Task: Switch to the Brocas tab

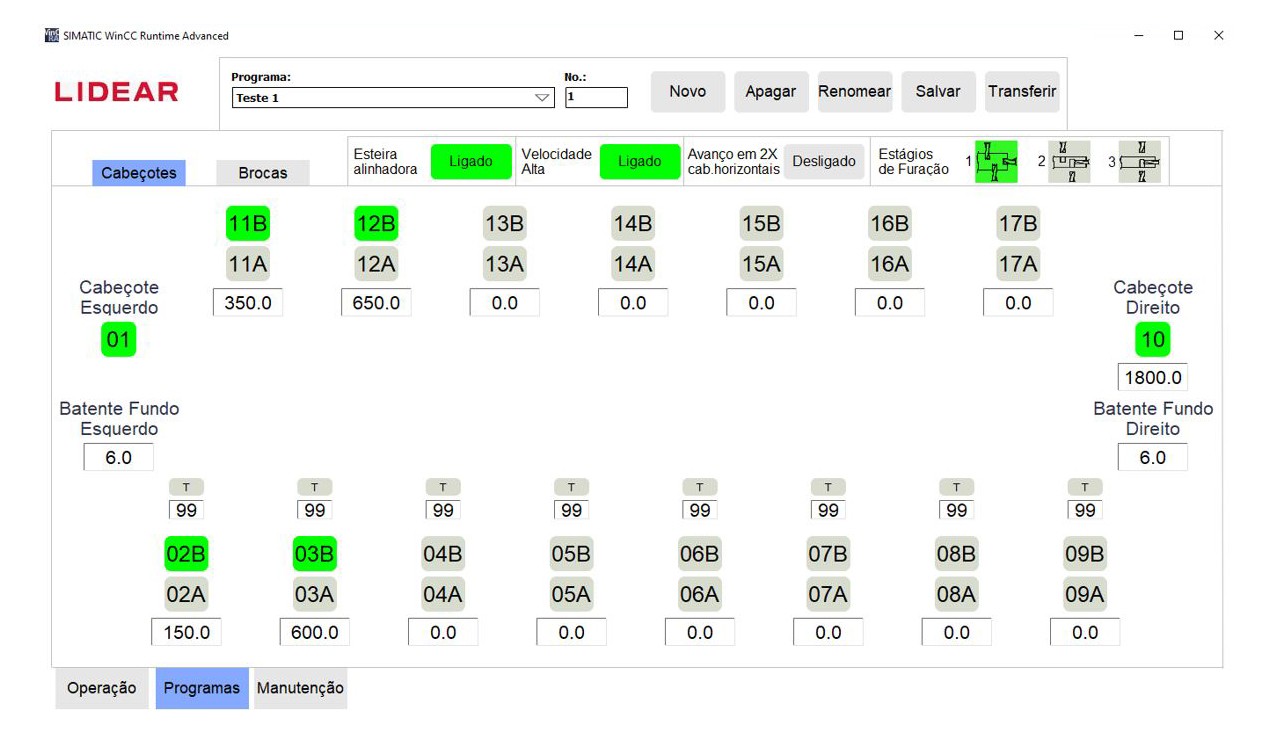Action: tap(262, 173)
